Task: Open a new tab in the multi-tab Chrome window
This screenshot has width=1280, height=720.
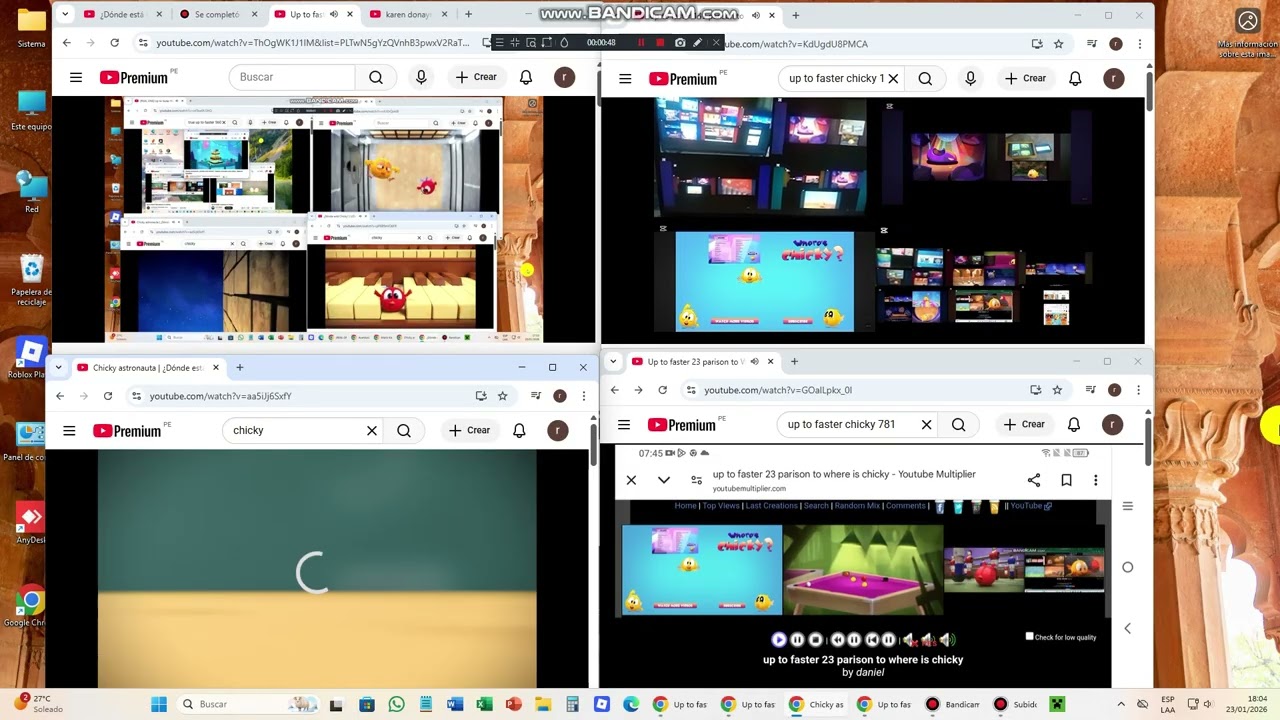Action: tap(468, 14)
